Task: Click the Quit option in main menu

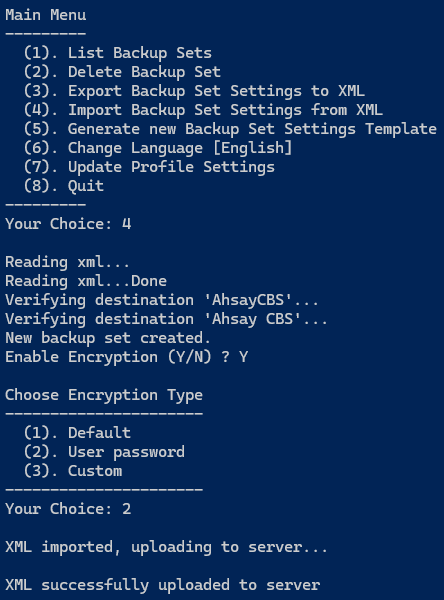Action: [x=64, y=186]
